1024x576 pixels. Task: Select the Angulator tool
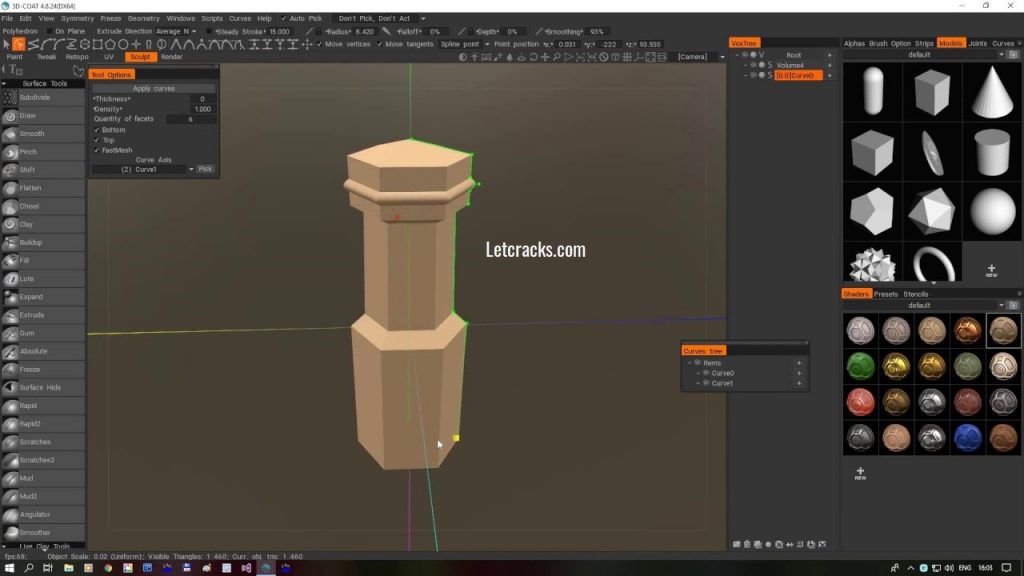tap(43, 515)
